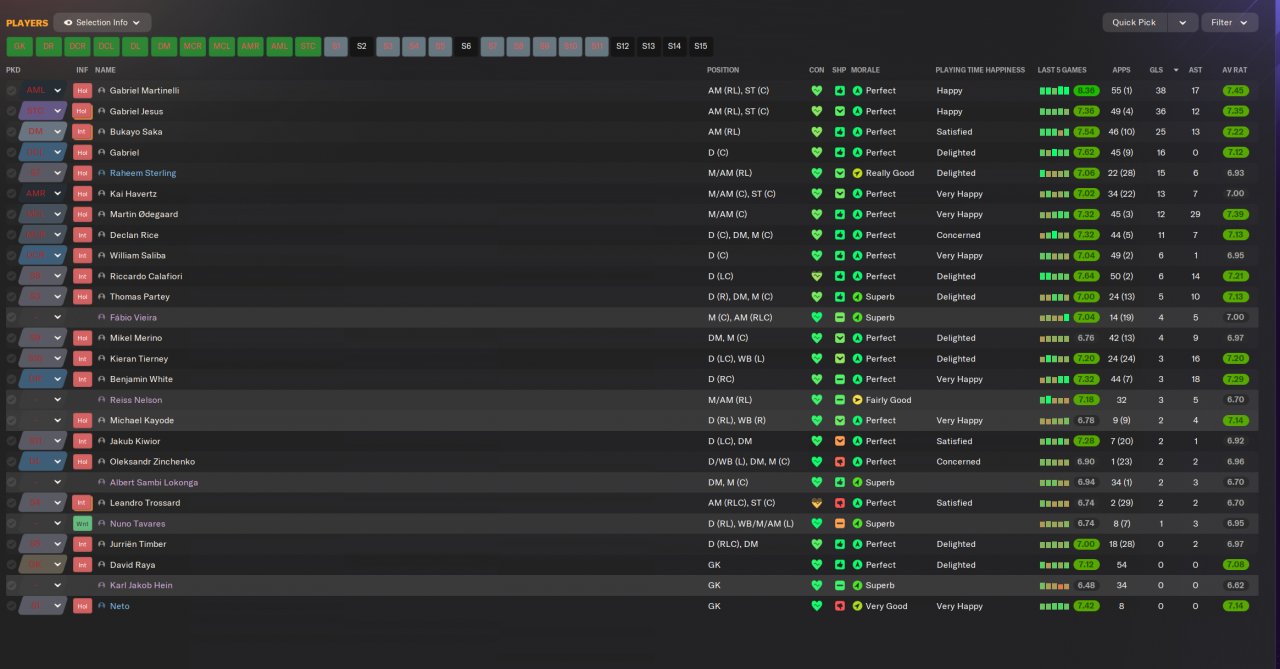
Task: Click Neto's Very Good morale icon
Action: click(x=857, y=606)
